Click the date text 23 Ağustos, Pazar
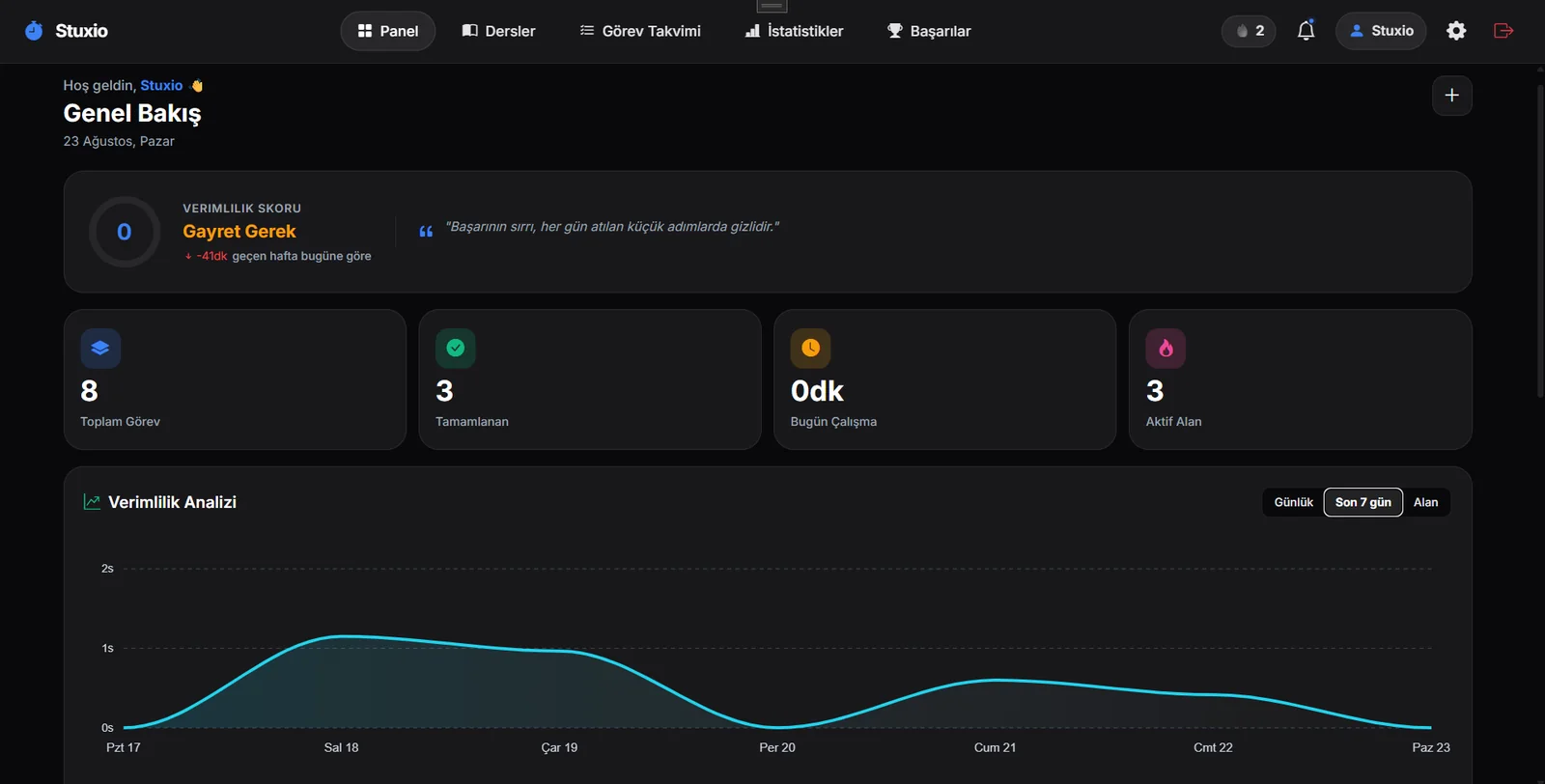The image size is (1545, 784). coord(119,141)
